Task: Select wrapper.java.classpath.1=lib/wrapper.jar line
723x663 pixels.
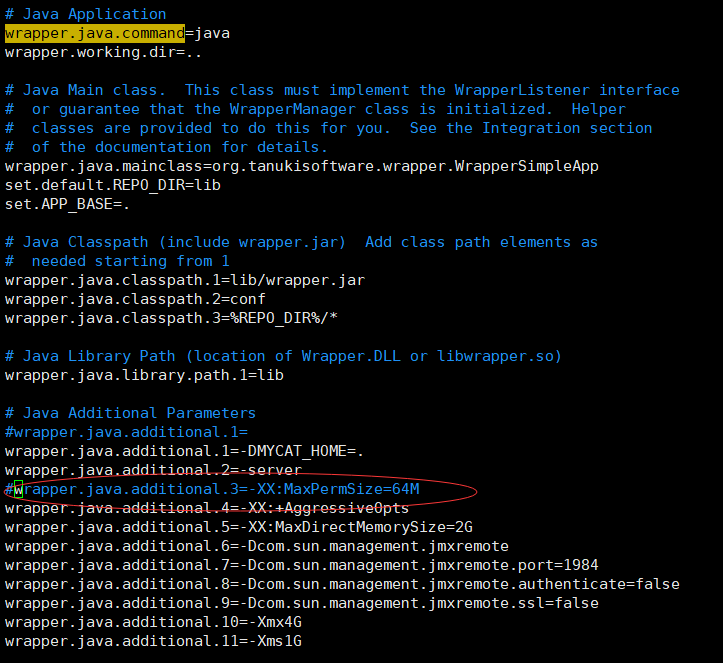Action: (x=185, y=280)
